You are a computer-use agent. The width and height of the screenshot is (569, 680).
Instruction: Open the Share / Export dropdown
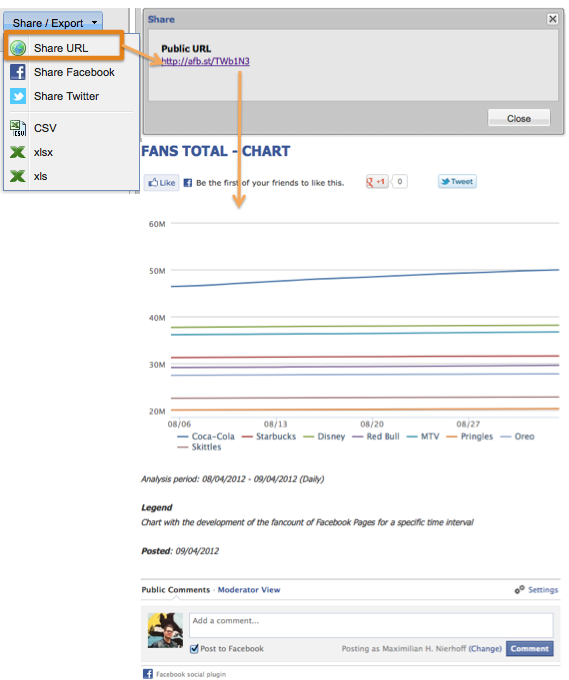pos(53,22)
